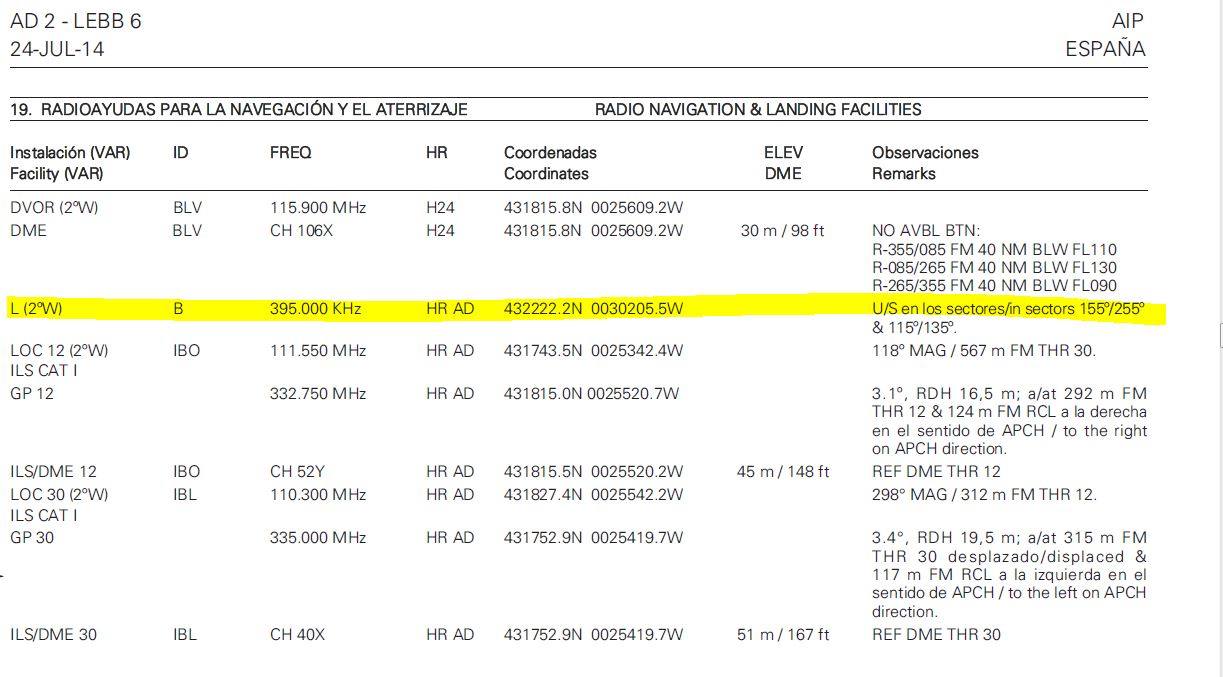Click the LOC 30 frequency 110.300 MHz
Image resolution: width=1223 pixels, height=677 pixels.
(x=318, y=494)
